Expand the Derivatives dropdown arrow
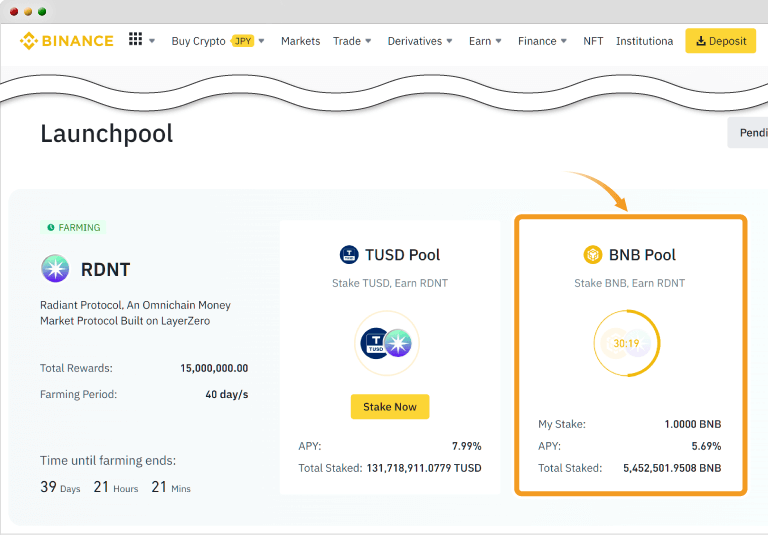The height and width of the screenshot is (535, 768). (x=449, y=41)
